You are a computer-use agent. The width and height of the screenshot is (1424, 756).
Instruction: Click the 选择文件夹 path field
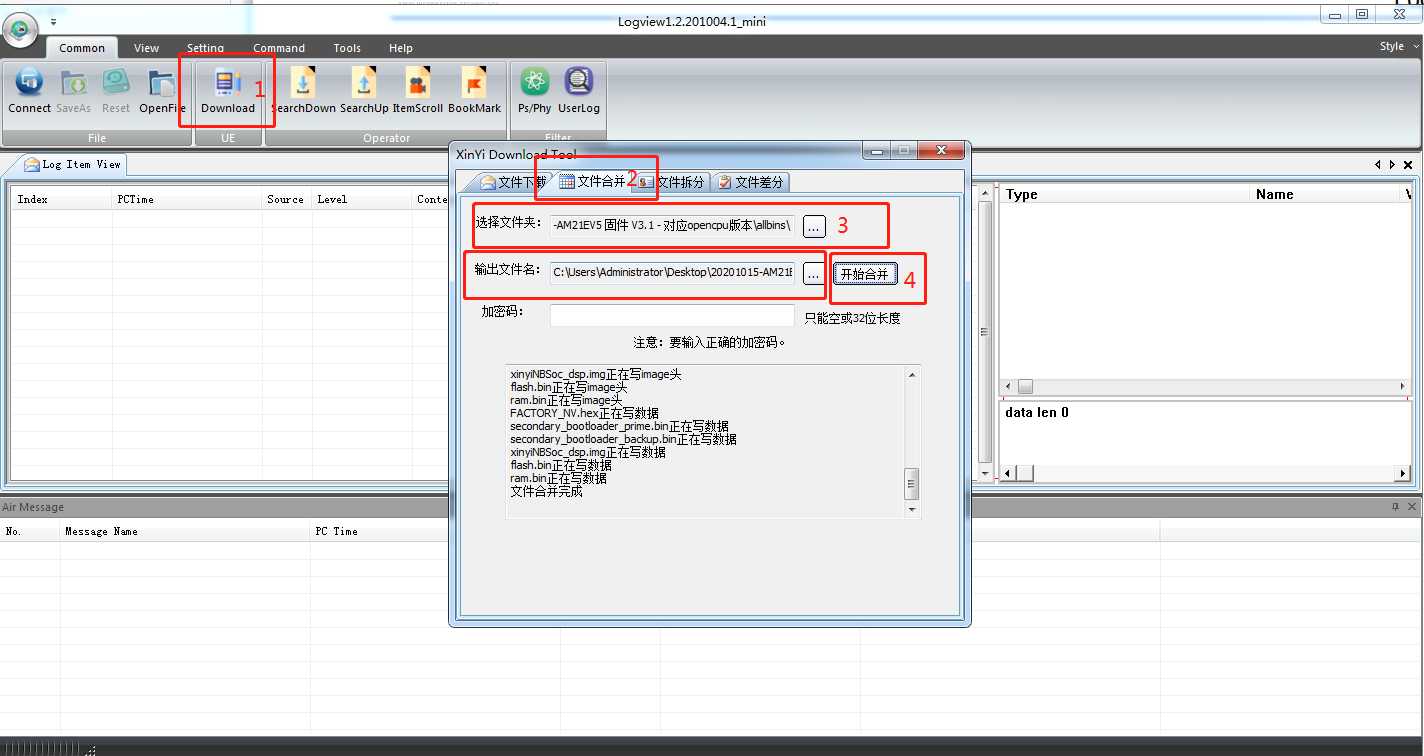click(x=672, y=226)
